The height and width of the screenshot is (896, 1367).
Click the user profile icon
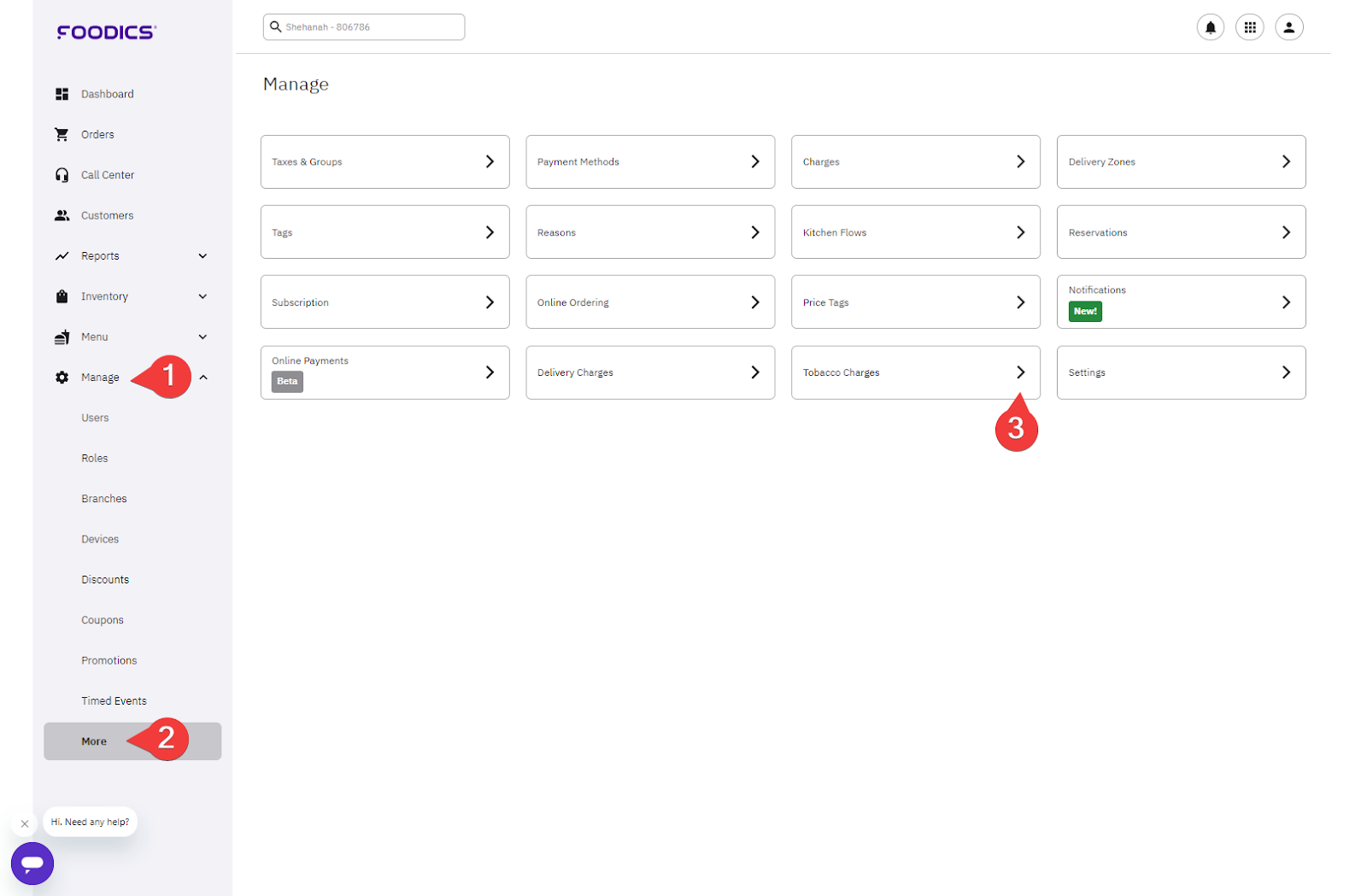coord(1288,27)
